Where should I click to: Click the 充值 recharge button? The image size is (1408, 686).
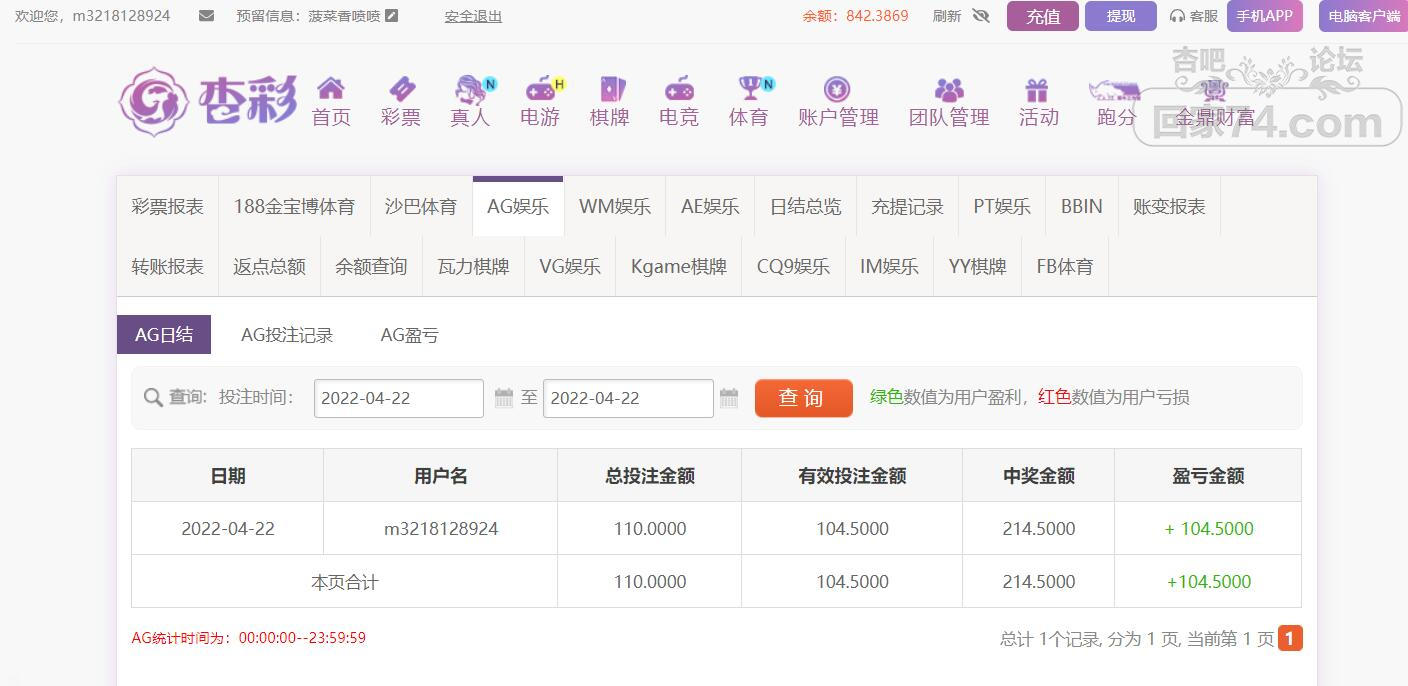pyautogui.click(x=1043, y=16)
